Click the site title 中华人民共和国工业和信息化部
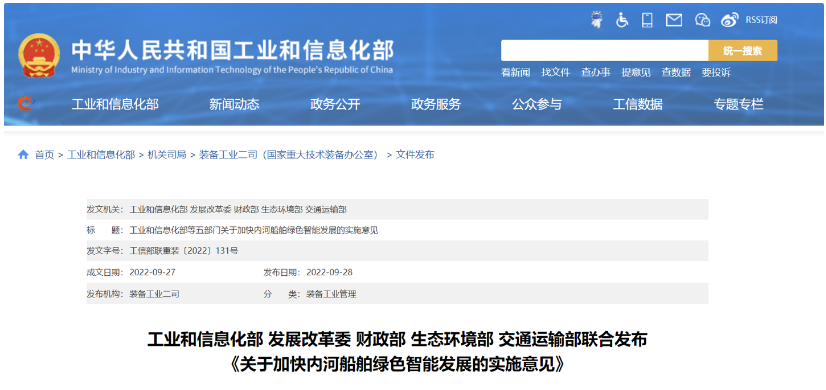This screenshot has width=826, height=390. (x=232, y=51)
